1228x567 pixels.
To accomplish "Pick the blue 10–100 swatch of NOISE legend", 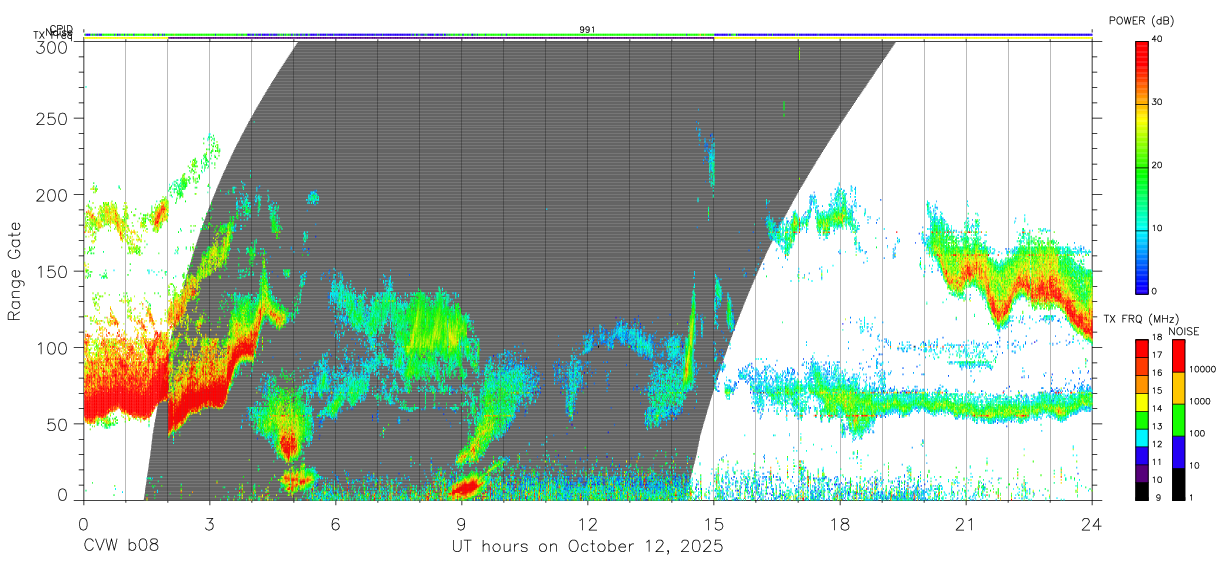I will tap(1179, 452).
